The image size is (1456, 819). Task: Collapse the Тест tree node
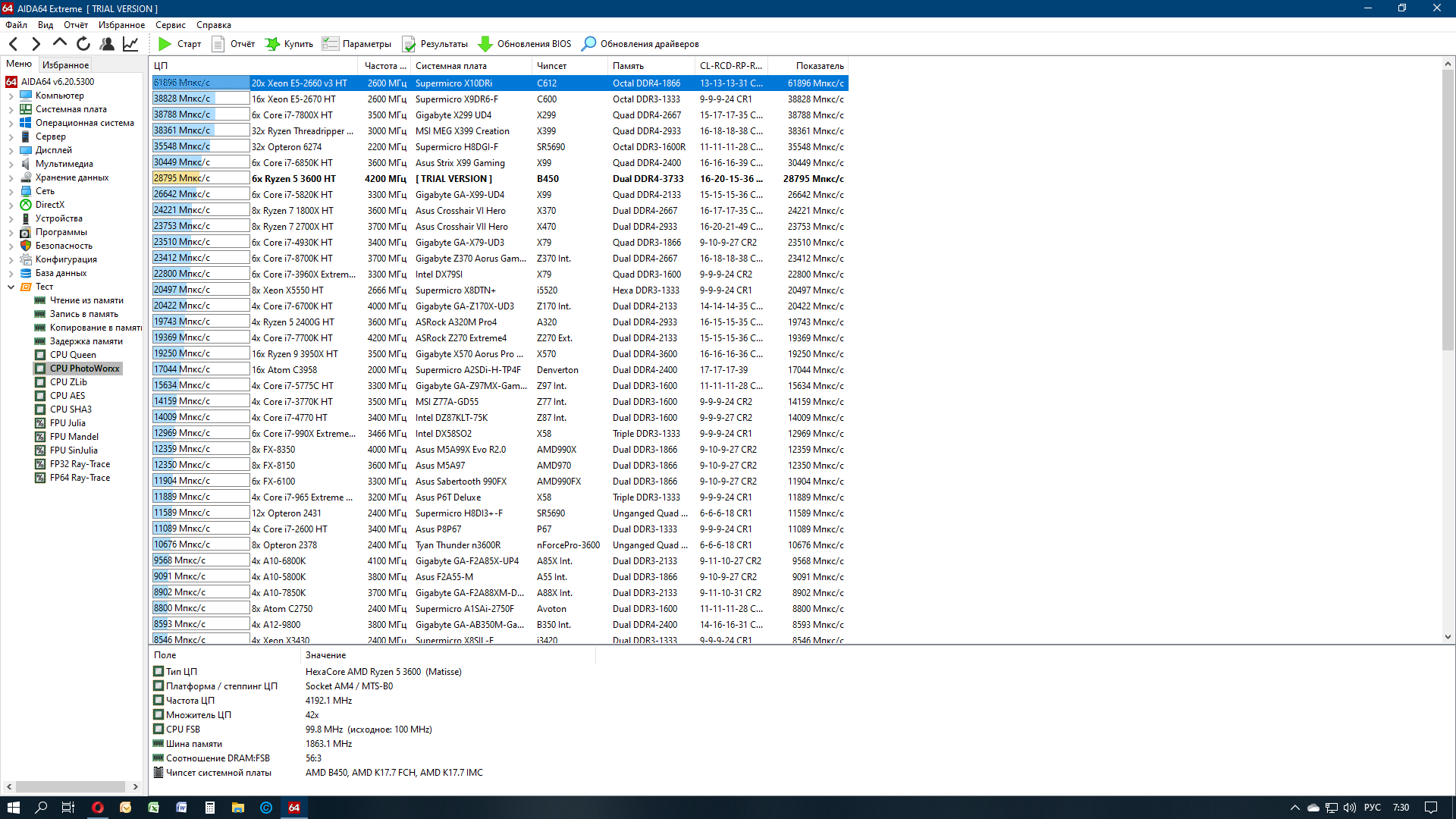click(x=11, y=287)
